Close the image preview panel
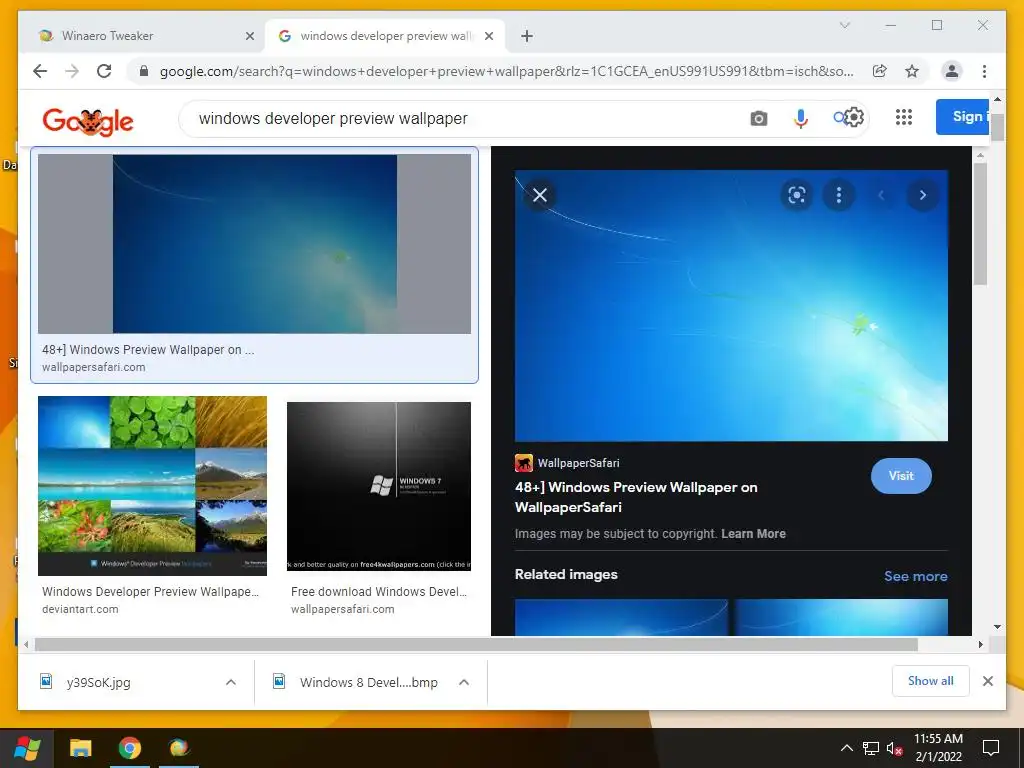The image size is (1024, 768). 539,195
